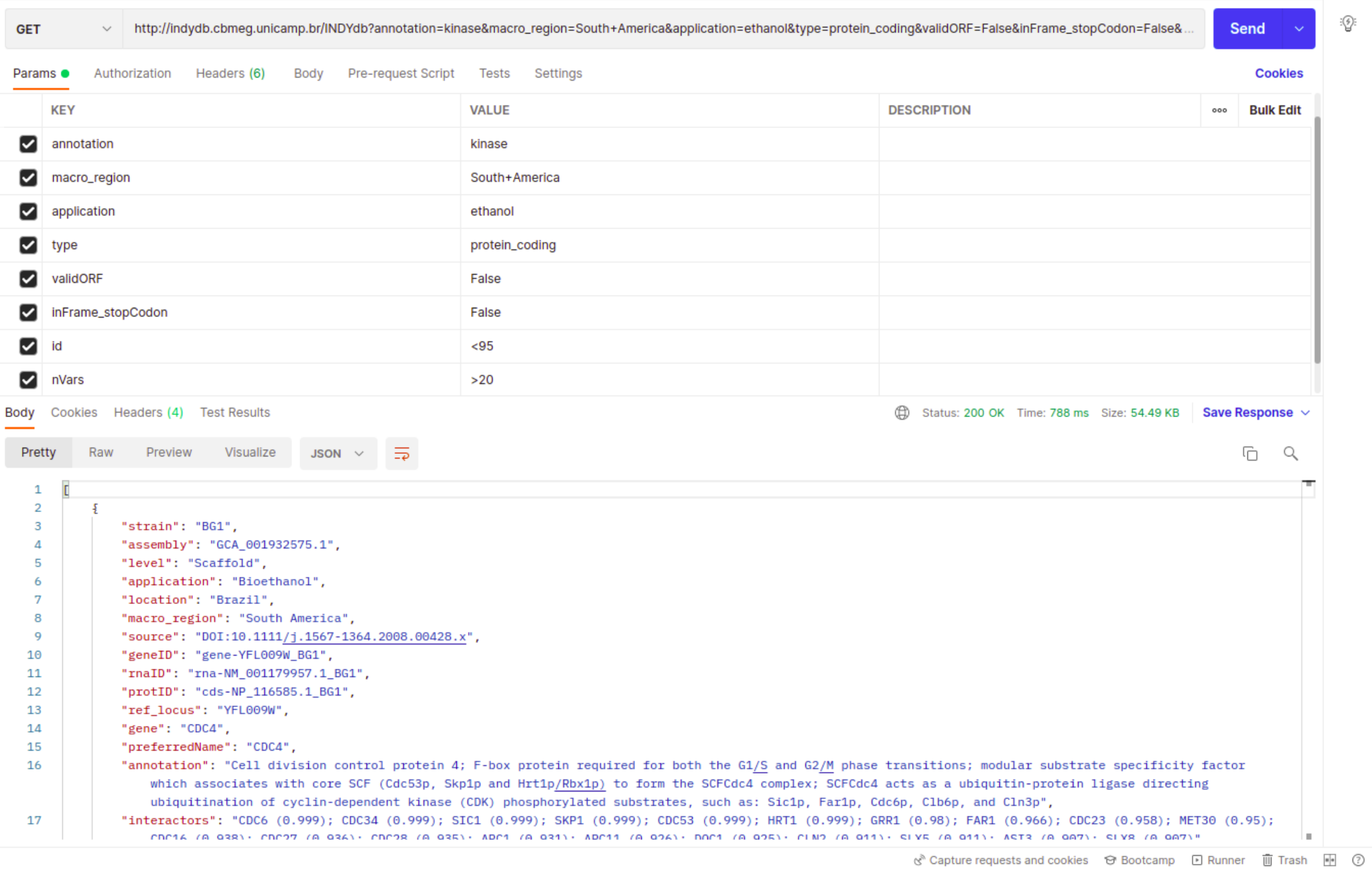1372x872 pixels.
Task: Uncheck the nVars parameter
Action: click(x=28, y=379)
